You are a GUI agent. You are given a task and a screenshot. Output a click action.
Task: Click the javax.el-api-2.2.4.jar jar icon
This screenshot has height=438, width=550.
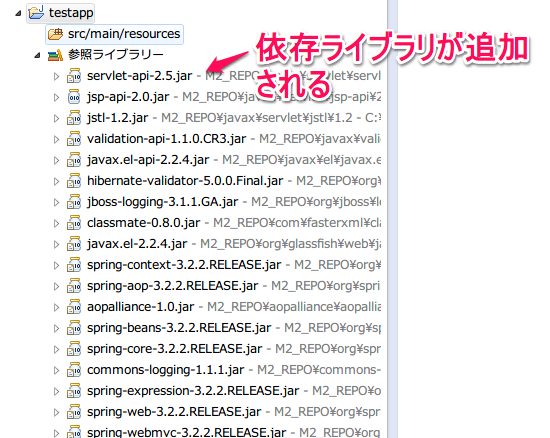coord(74,160)
